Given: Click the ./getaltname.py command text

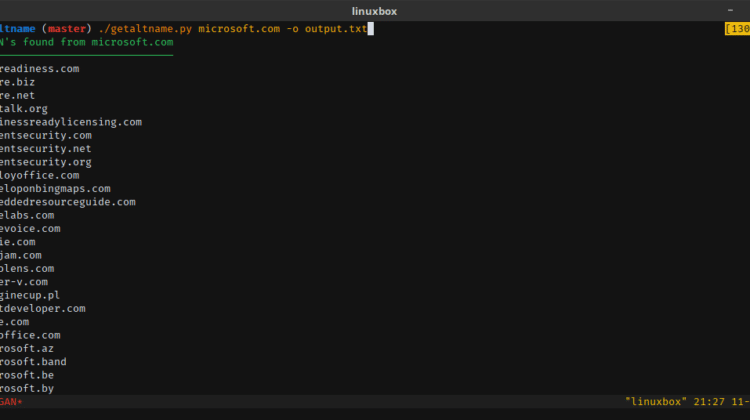Looking at the screenshot, I should coord(145,29).
